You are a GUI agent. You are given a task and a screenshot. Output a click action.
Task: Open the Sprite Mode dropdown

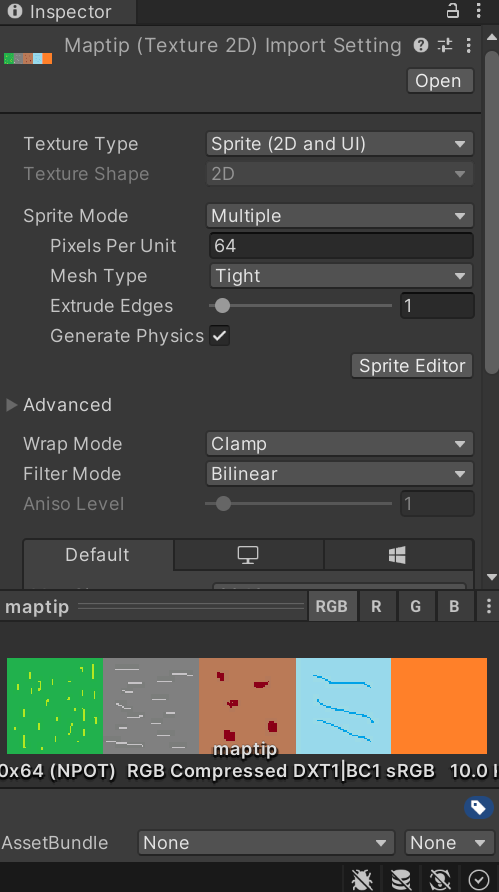(340, 216)
